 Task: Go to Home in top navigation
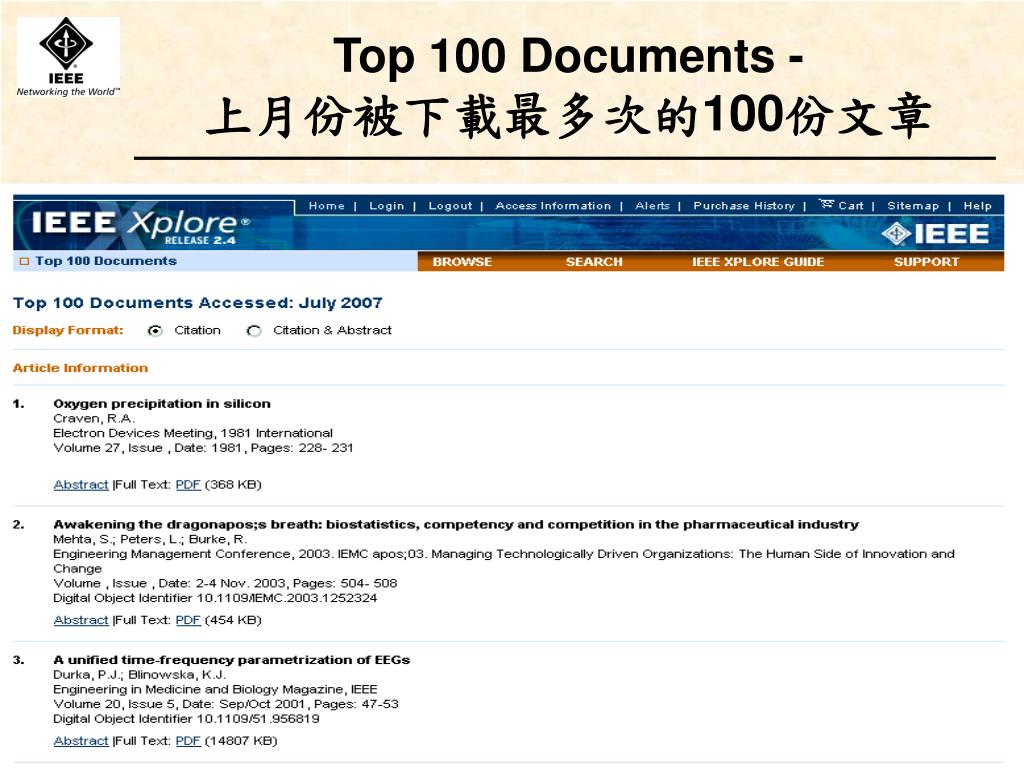(x=327, y=205)
